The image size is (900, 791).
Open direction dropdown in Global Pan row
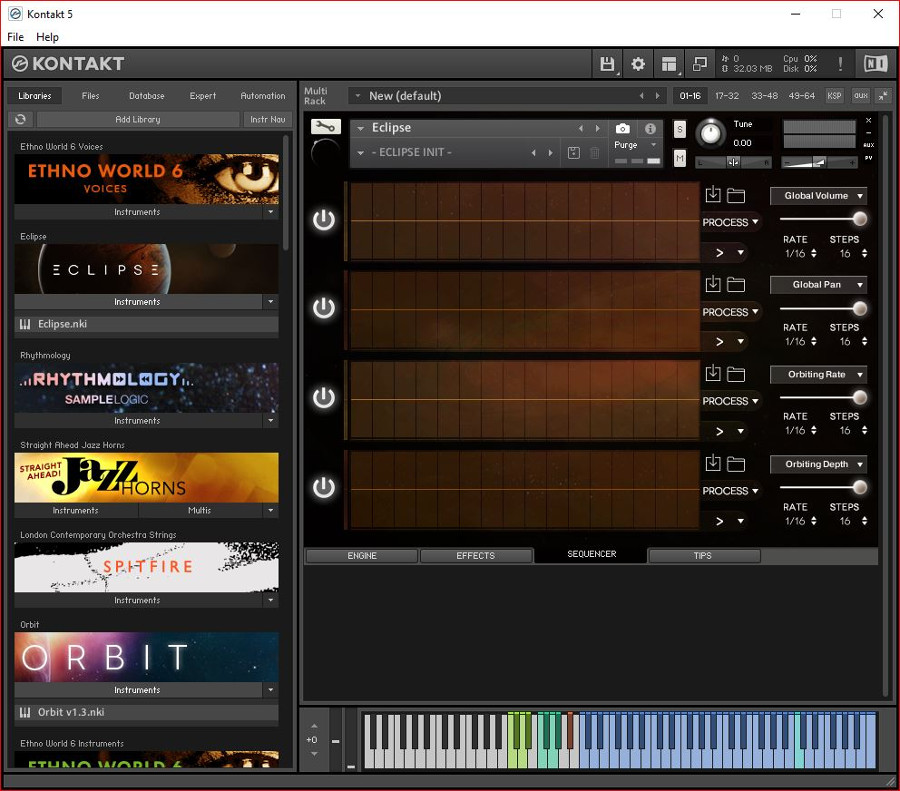741,342
